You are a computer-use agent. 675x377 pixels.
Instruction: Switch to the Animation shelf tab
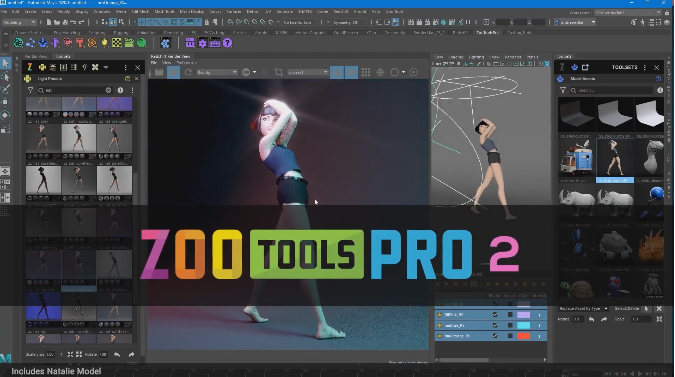[x=146, y=32]
